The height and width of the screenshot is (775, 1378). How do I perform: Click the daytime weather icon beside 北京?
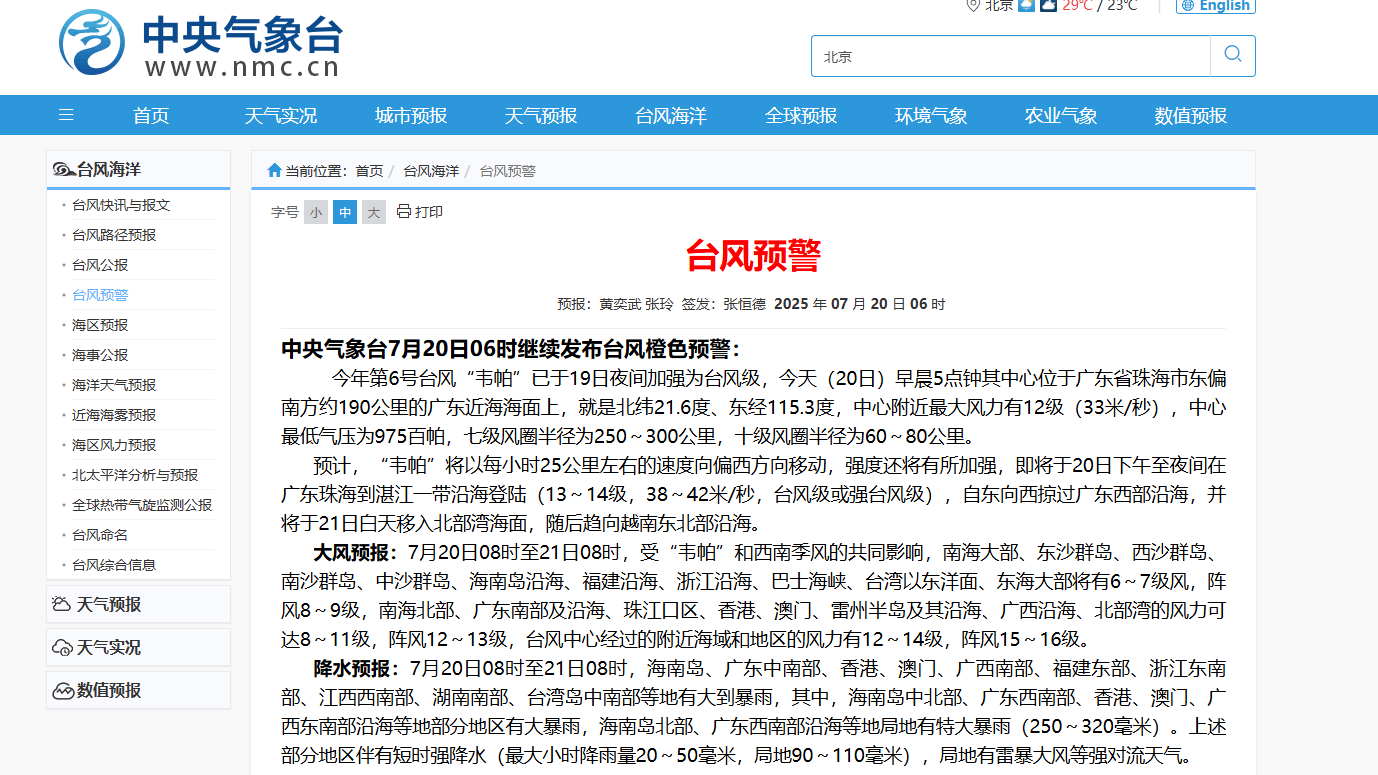[1026, 5]
